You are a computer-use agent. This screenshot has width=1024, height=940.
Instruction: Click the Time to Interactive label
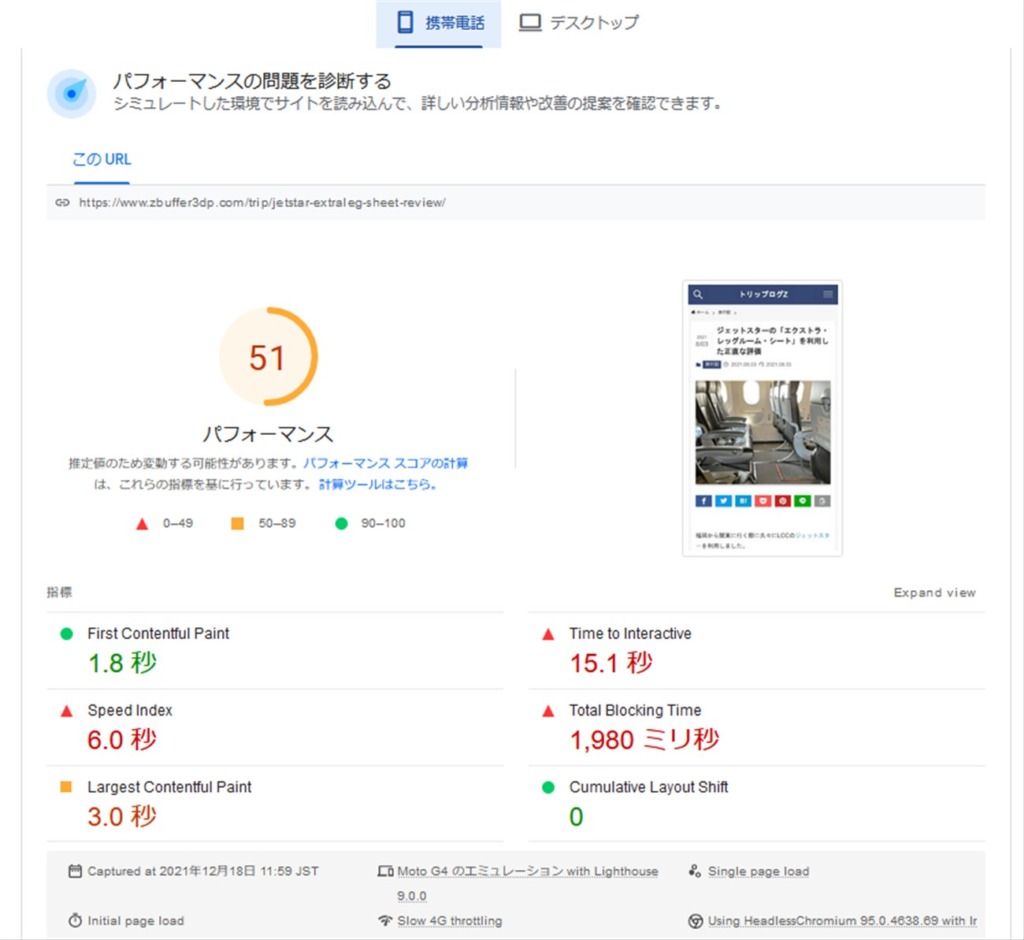pos(630,634)
